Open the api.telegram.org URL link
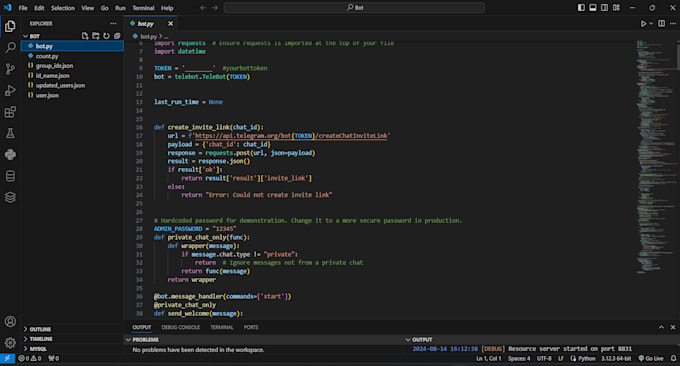 (x=291, y=136)
